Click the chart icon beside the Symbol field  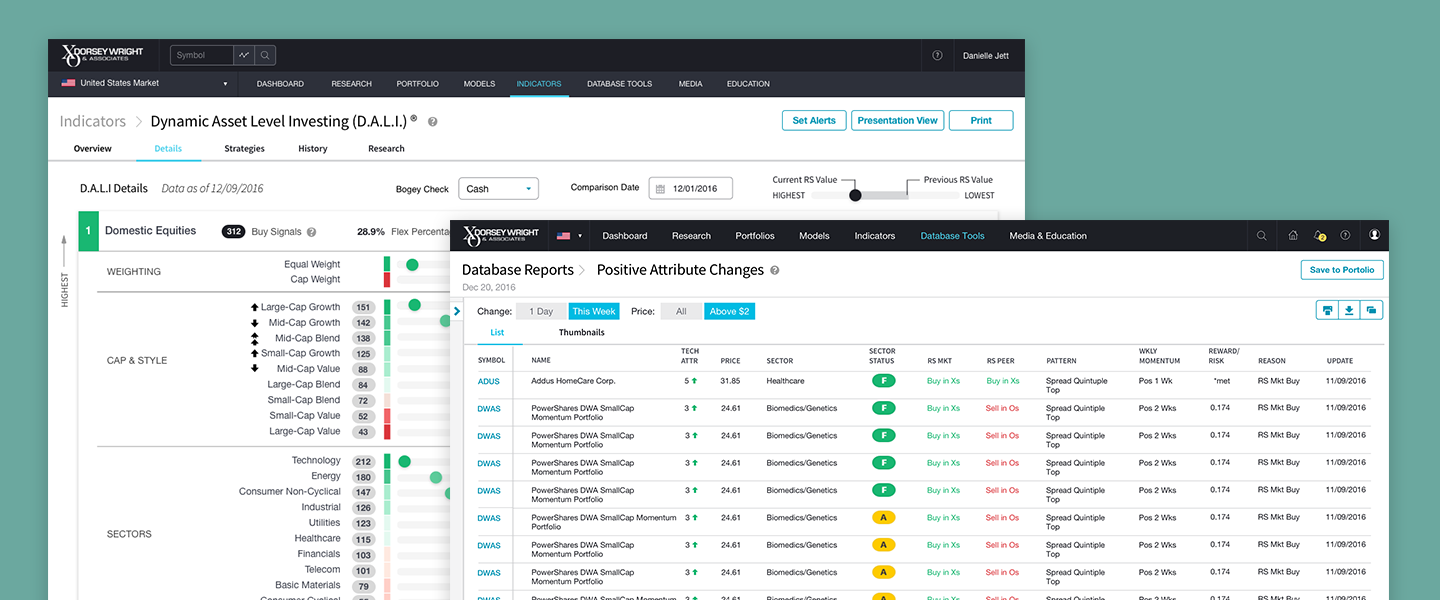(x=244, y=56)
